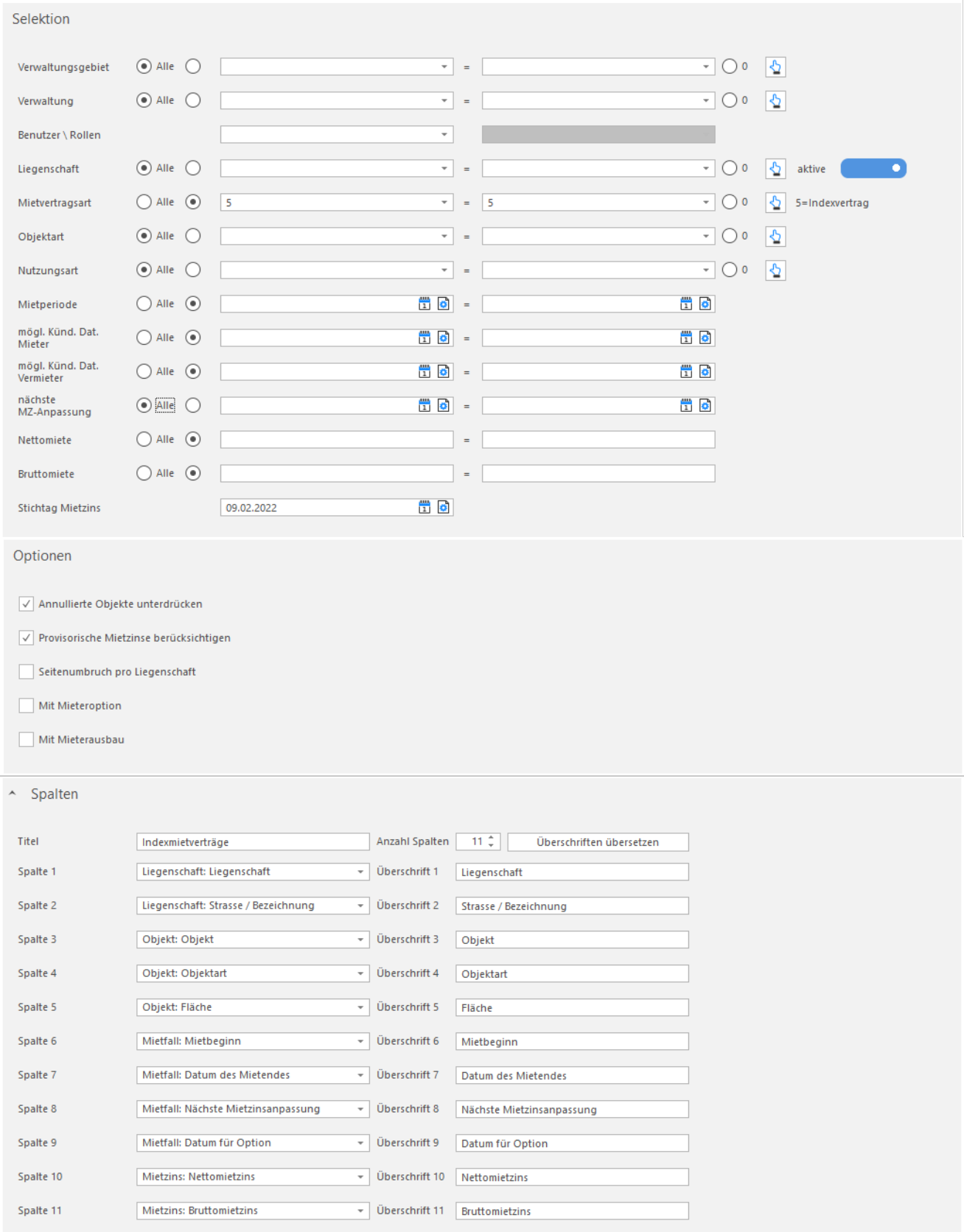Open selection picker for Liegenschaft row
This screenshot has width=964, height=1232.
775,169
